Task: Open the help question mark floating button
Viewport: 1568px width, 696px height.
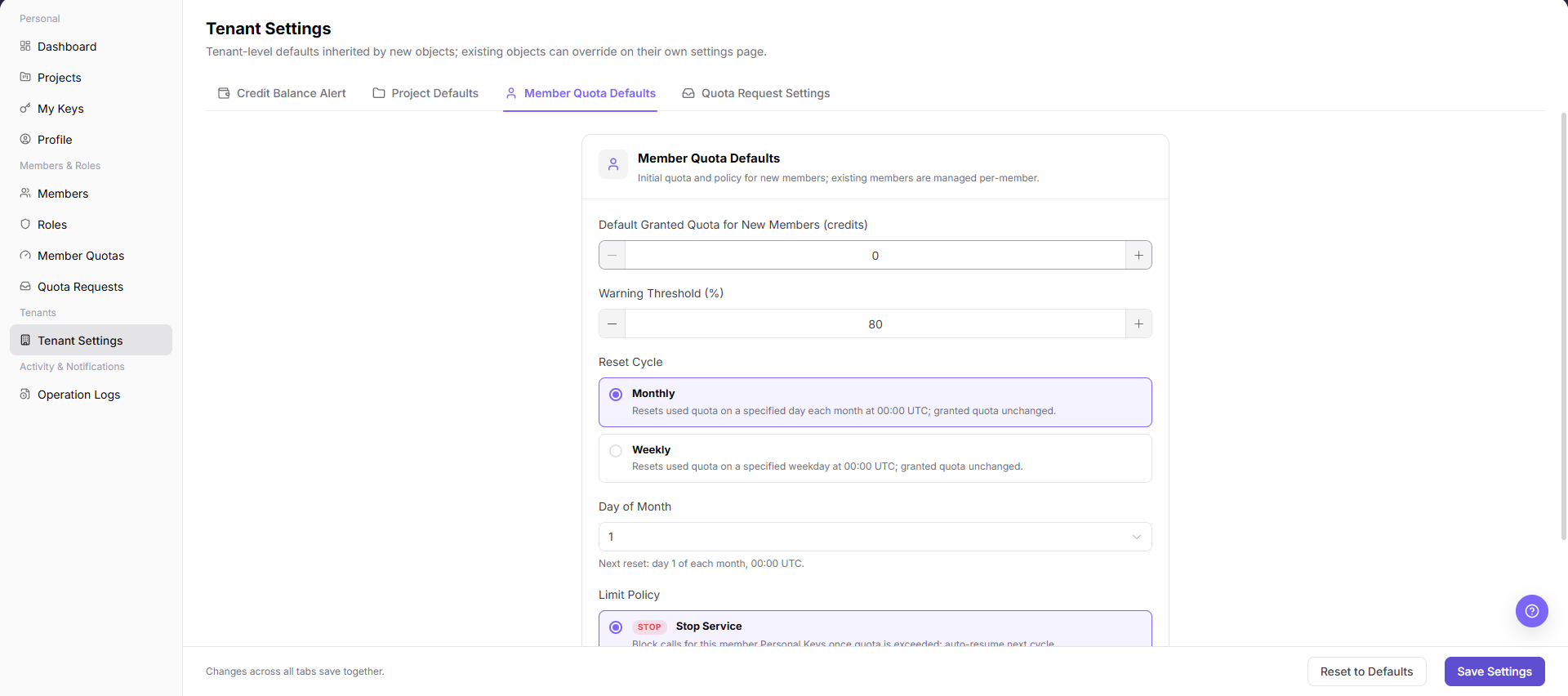Action: click(1532, 611)
